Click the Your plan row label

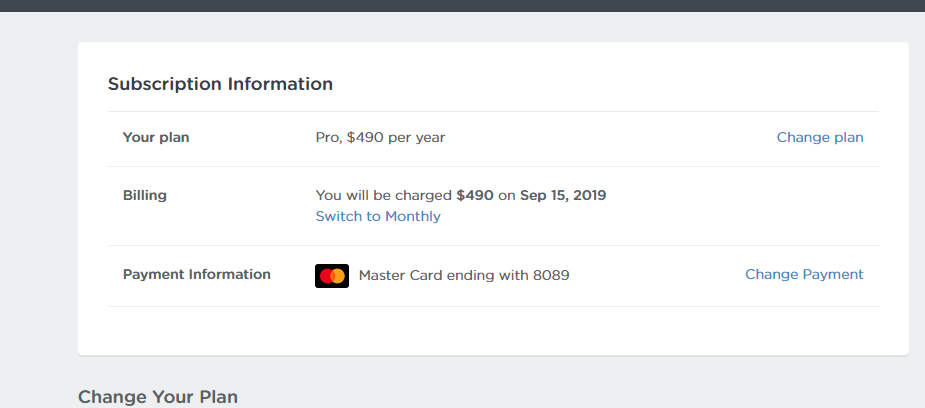coord(156,138)
